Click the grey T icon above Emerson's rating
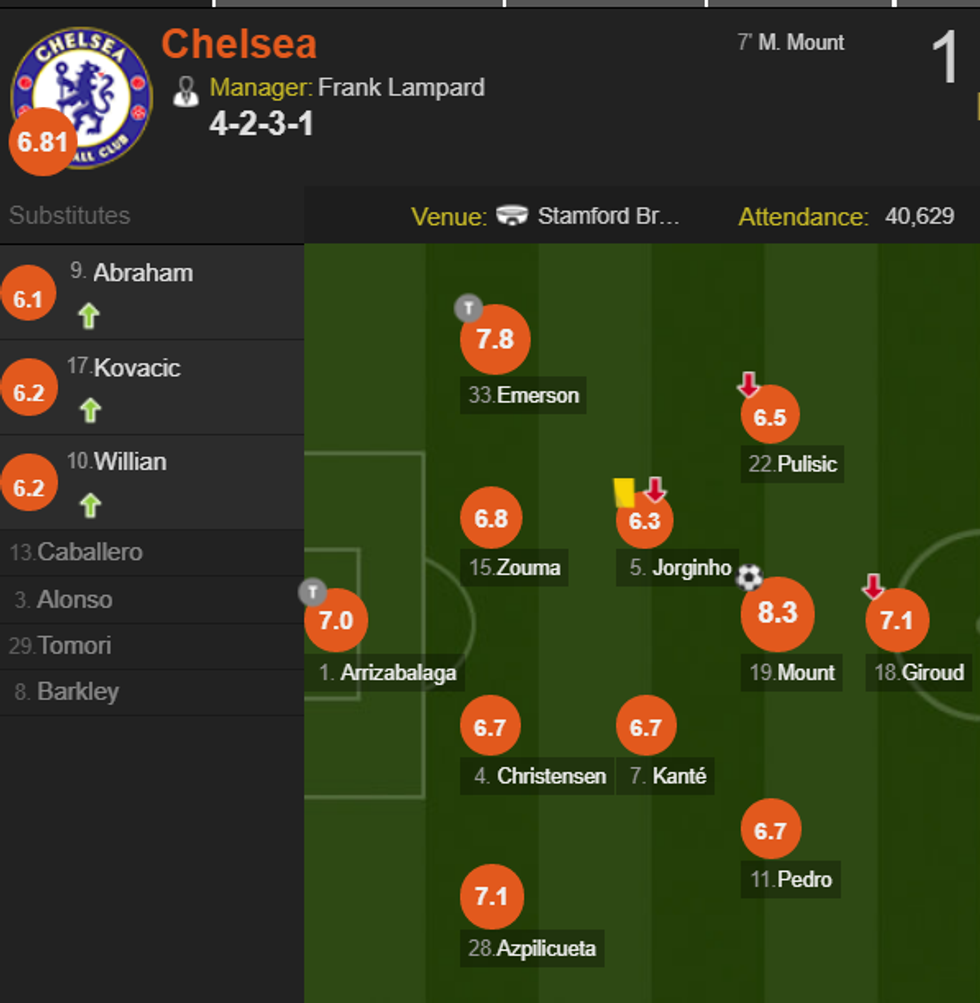The height and width of the screenshot is (1003, 980). click(x=467, y=309)
